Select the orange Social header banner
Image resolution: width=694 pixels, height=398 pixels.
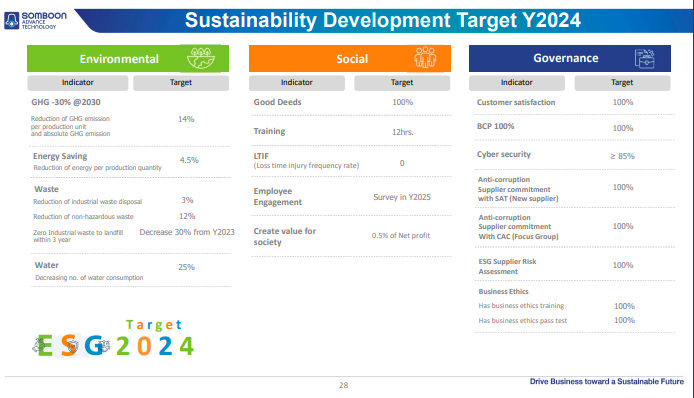click(350, 58)
